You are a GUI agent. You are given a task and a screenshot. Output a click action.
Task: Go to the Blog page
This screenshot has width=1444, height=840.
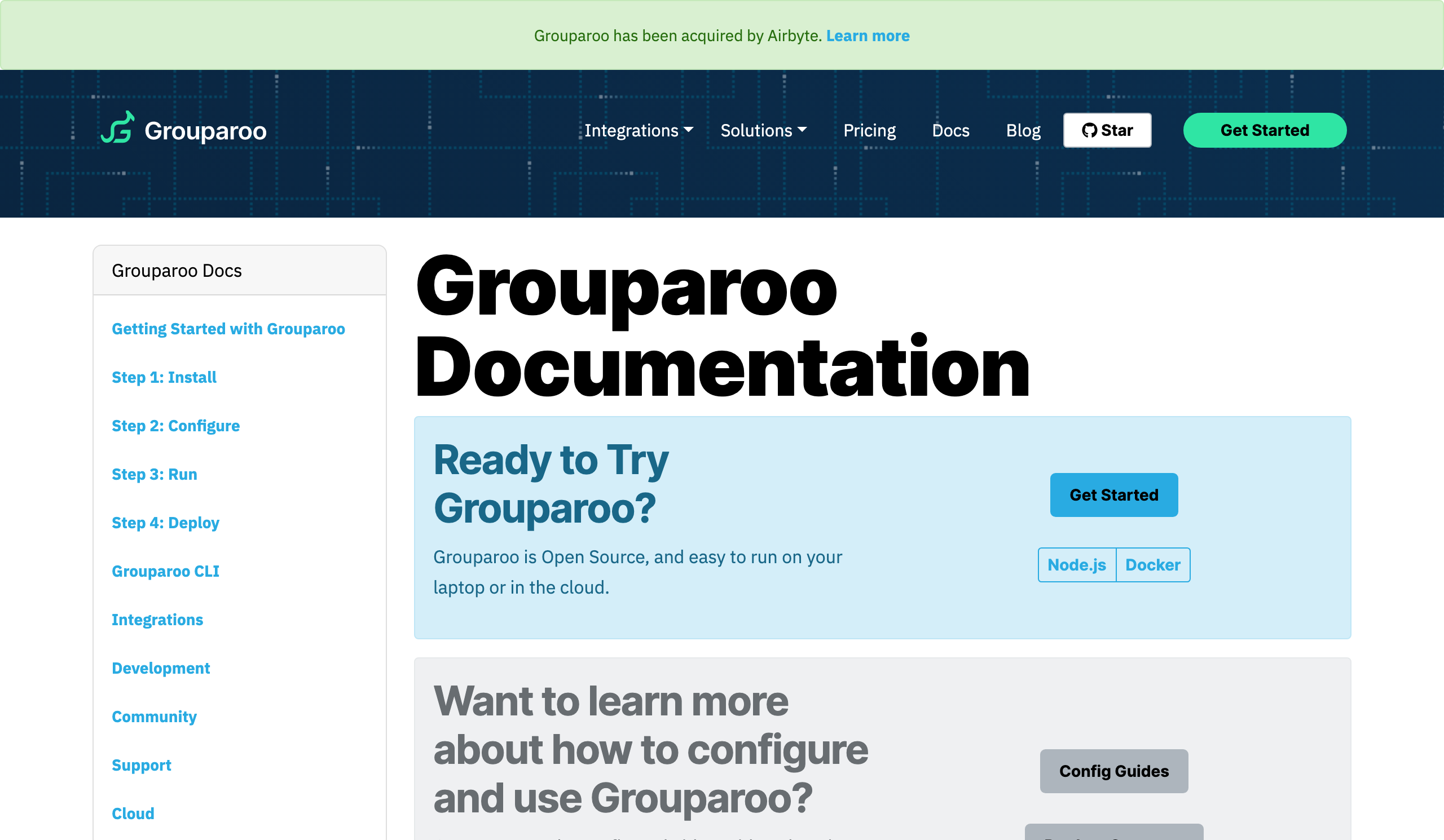(1023, 131)
